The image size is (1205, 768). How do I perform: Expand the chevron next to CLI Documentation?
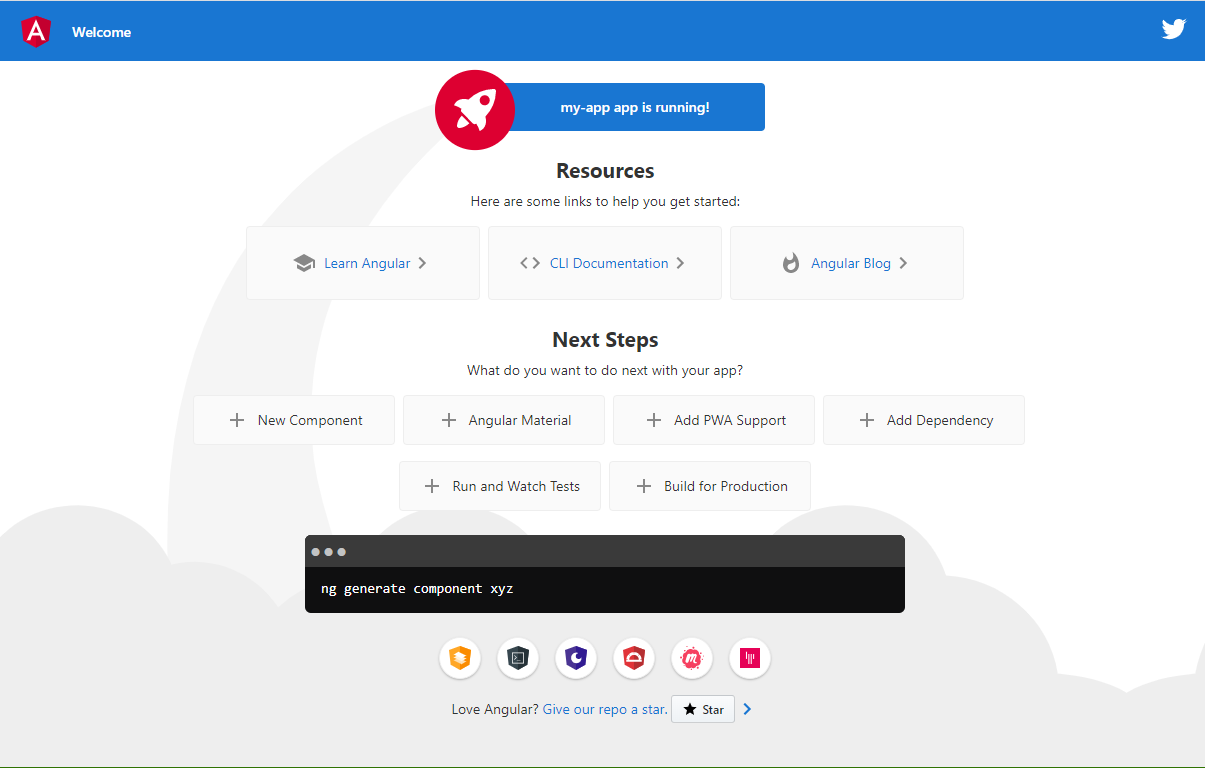click(x=680, y=263)
